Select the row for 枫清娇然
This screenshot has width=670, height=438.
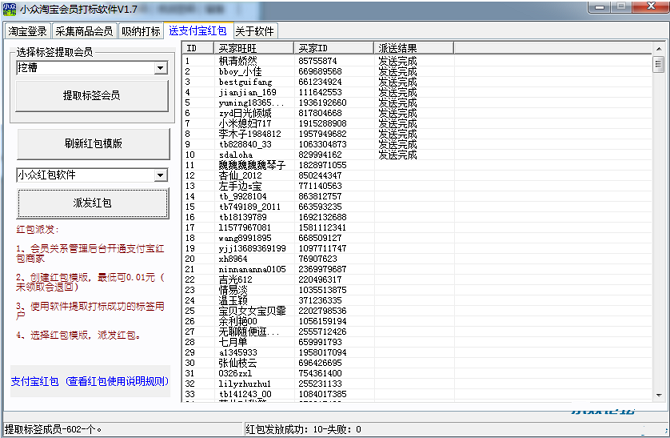coord(417,61)
